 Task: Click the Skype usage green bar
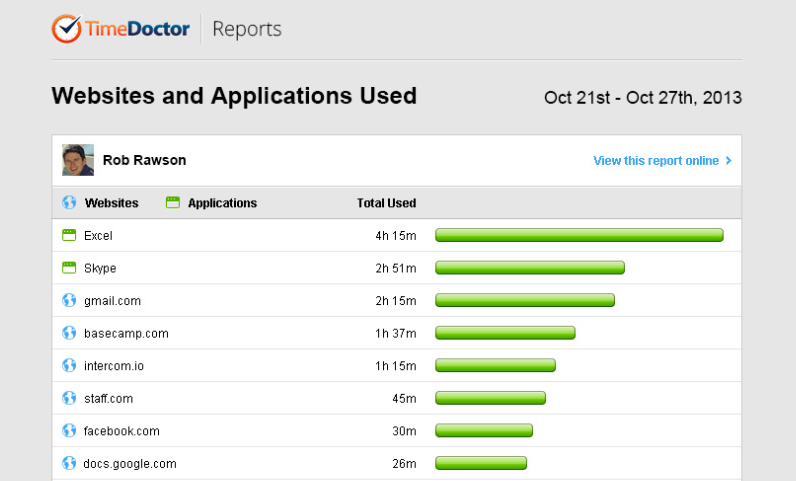[530, 268]
